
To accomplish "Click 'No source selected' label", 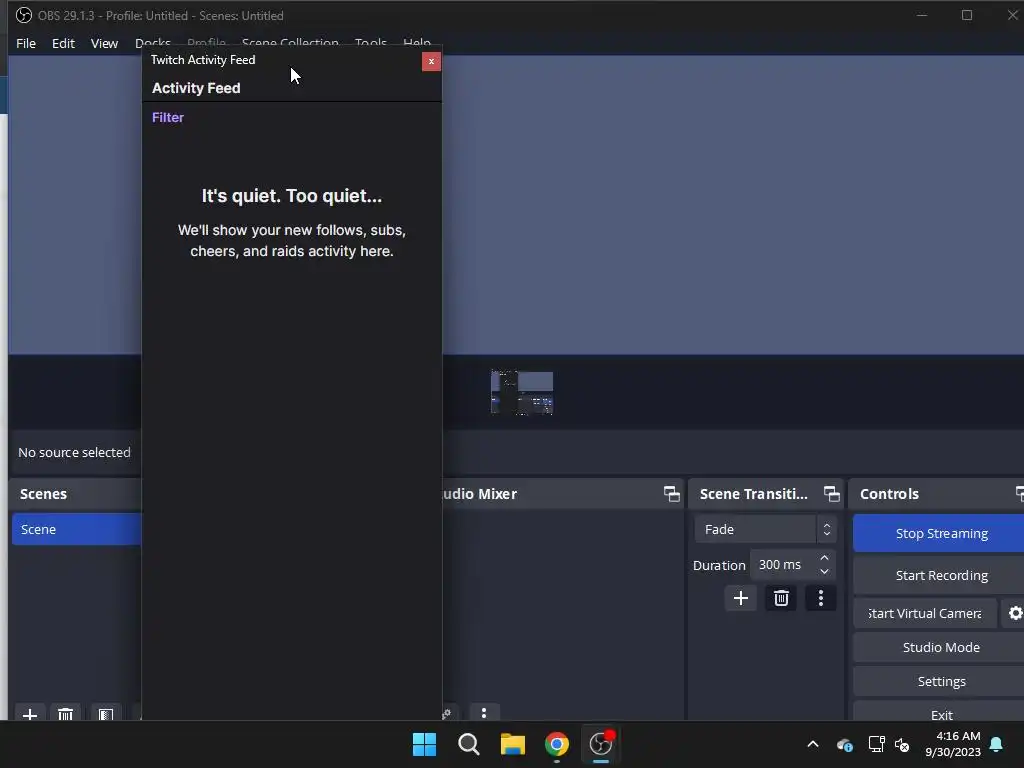I will 74,452.
